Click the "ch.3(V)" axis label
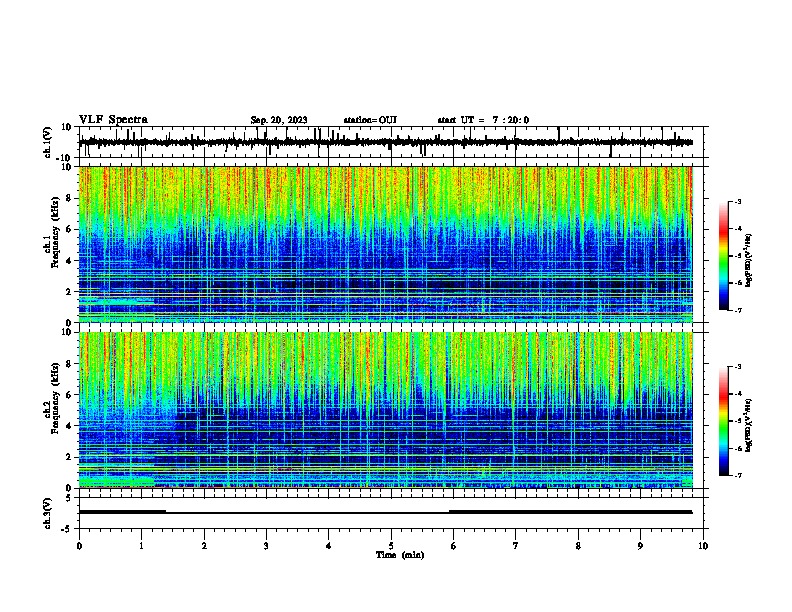 pos(47,513)
